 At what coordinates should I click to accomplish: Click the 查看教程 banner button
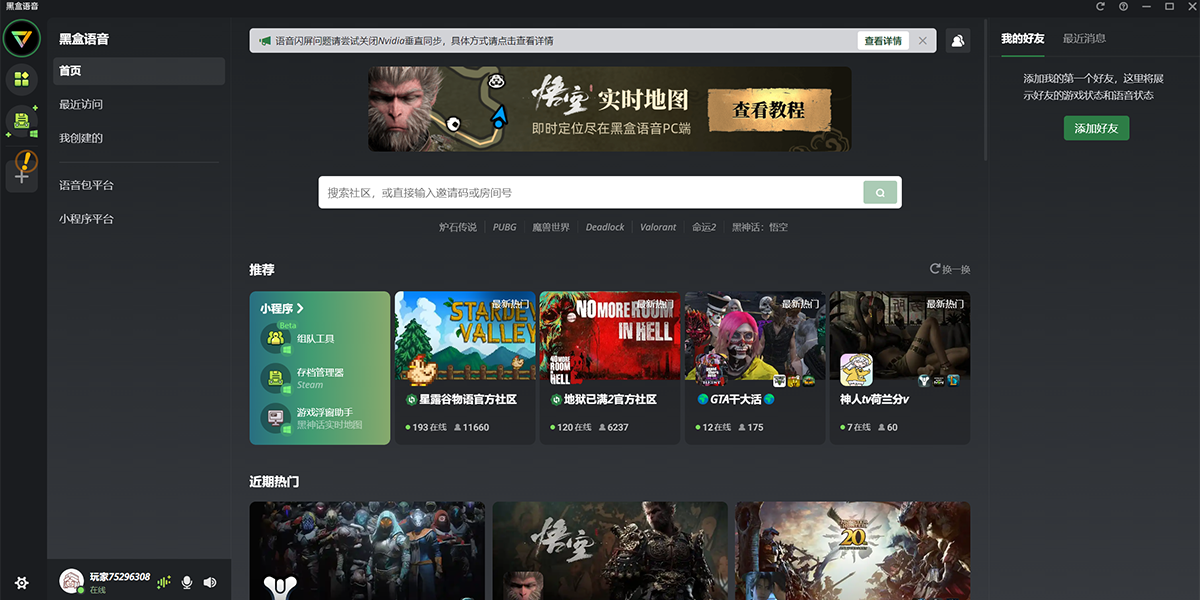tap(768, 110)
